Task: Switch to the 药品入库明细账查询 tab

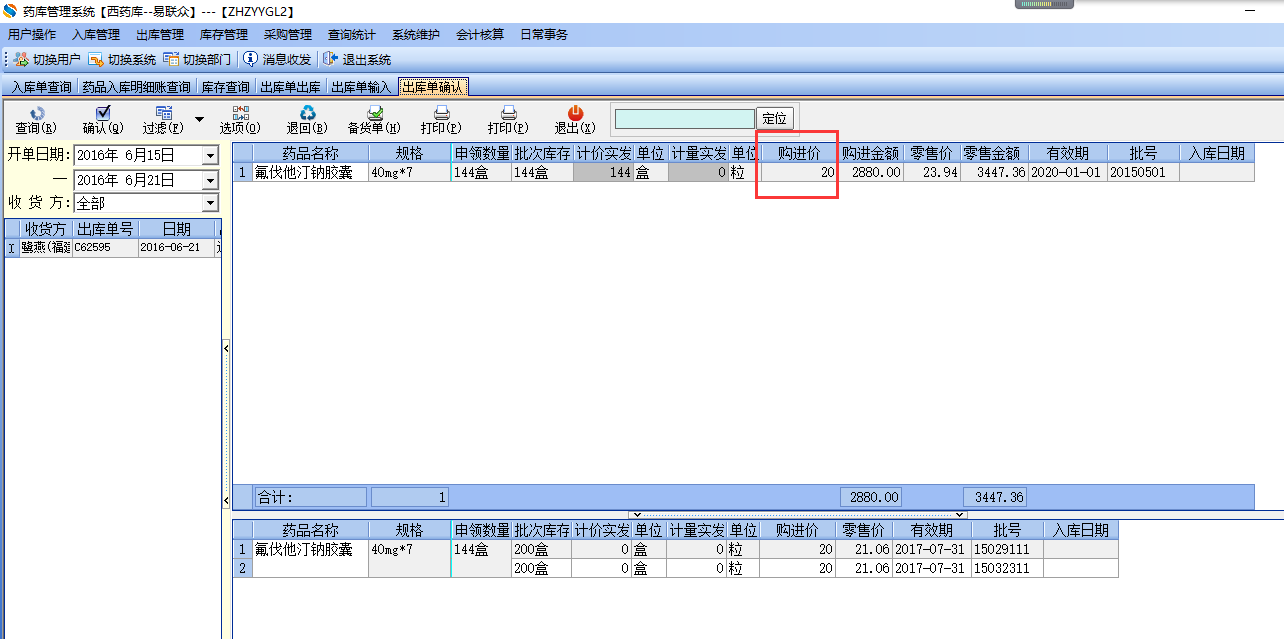Action: coord(136,88)
